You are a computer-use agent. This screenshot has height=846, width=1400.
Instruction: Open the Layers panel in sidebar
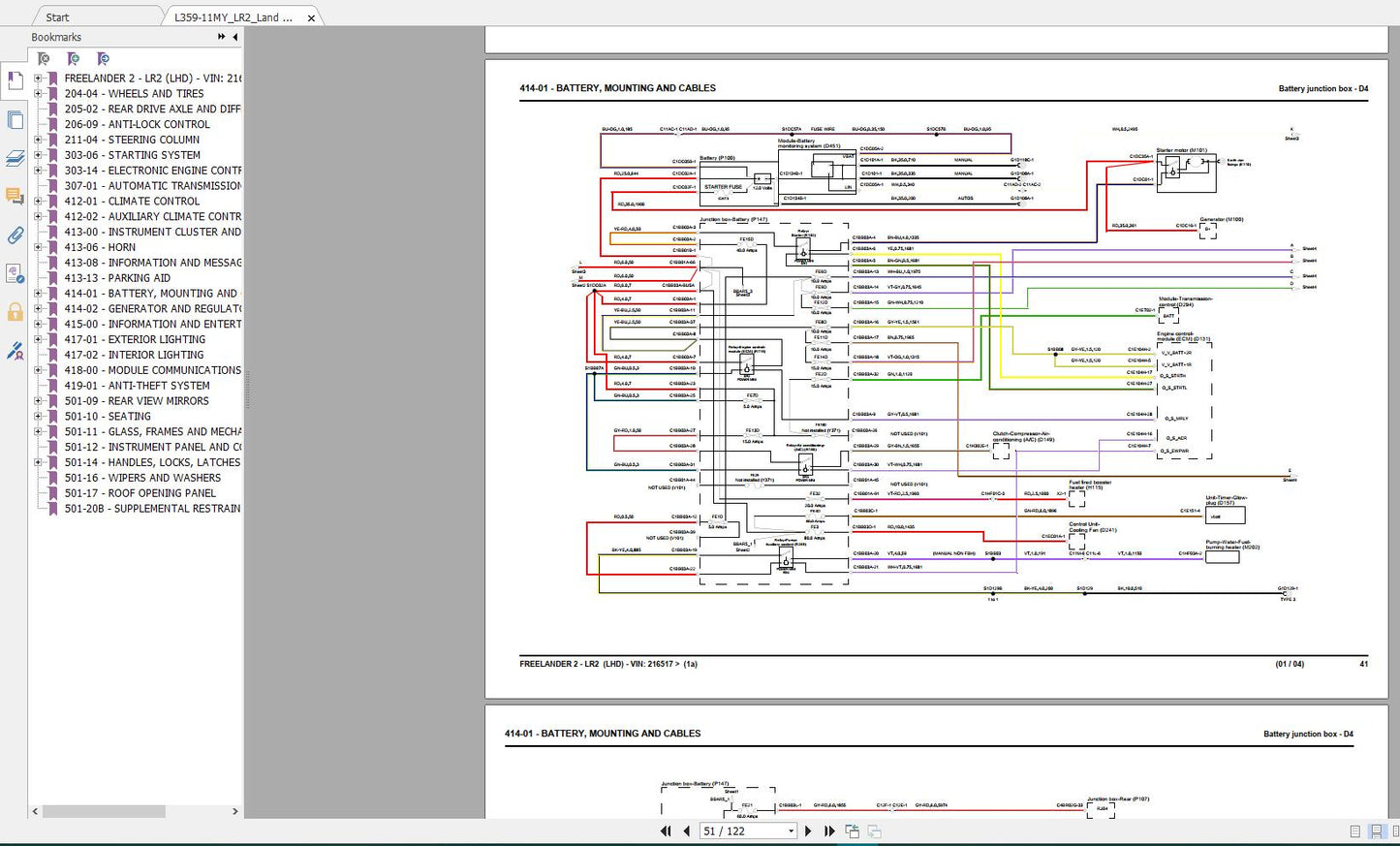[15, 158]
